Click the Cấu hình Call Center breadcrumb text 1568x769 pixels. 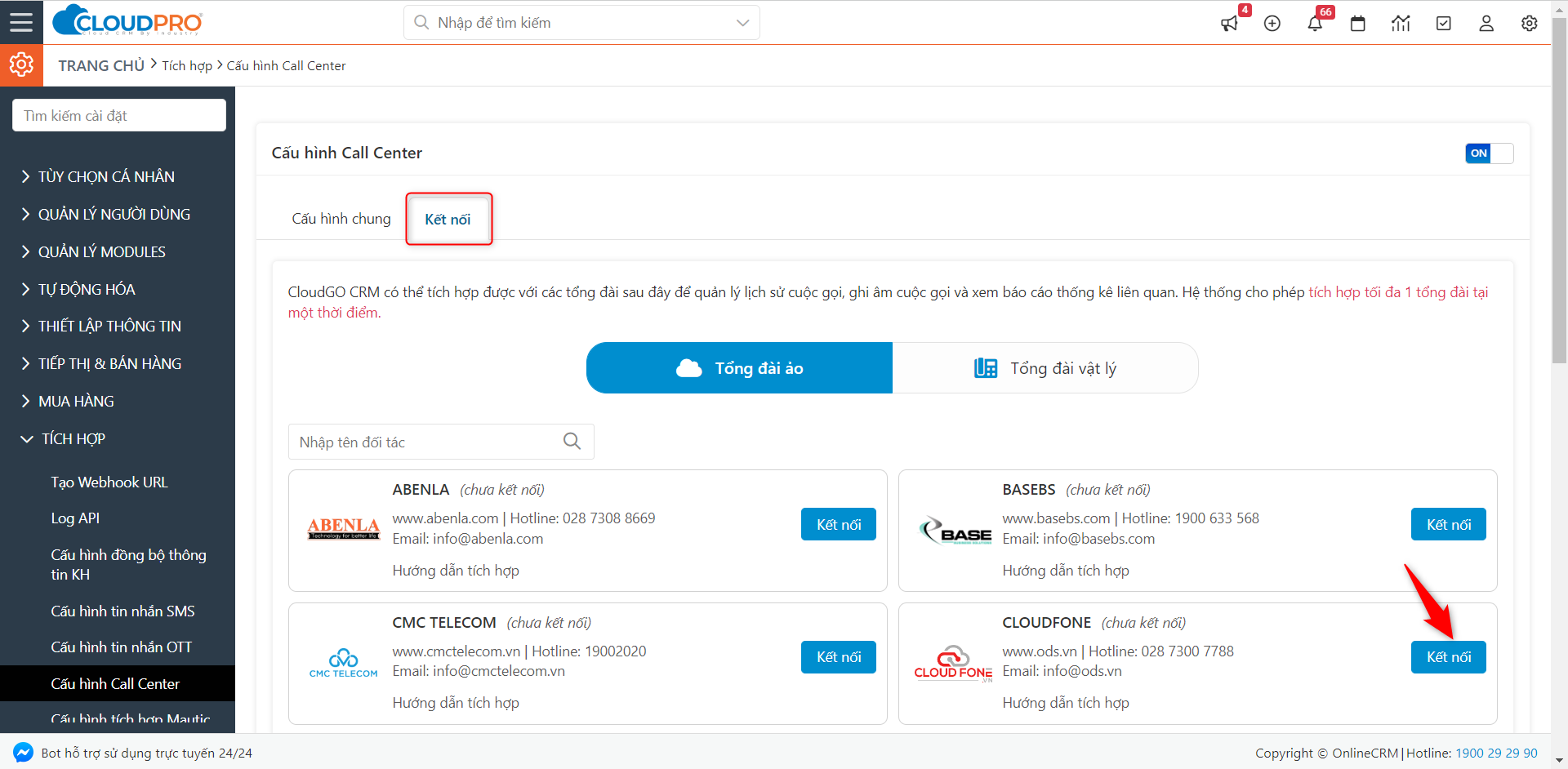[x=286, y=65]
